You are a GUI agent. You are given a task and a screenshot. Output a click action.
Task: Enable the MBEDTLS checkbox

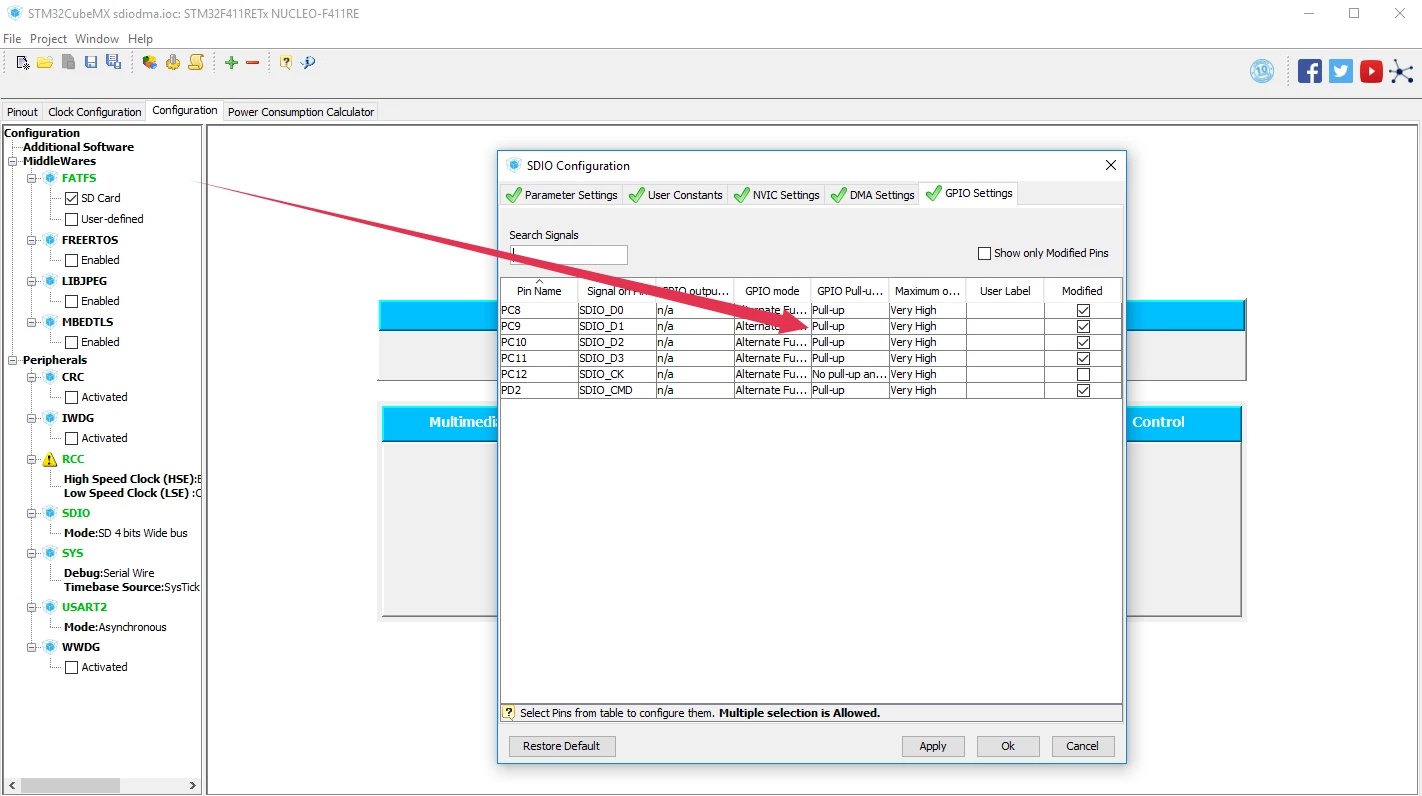71,342
